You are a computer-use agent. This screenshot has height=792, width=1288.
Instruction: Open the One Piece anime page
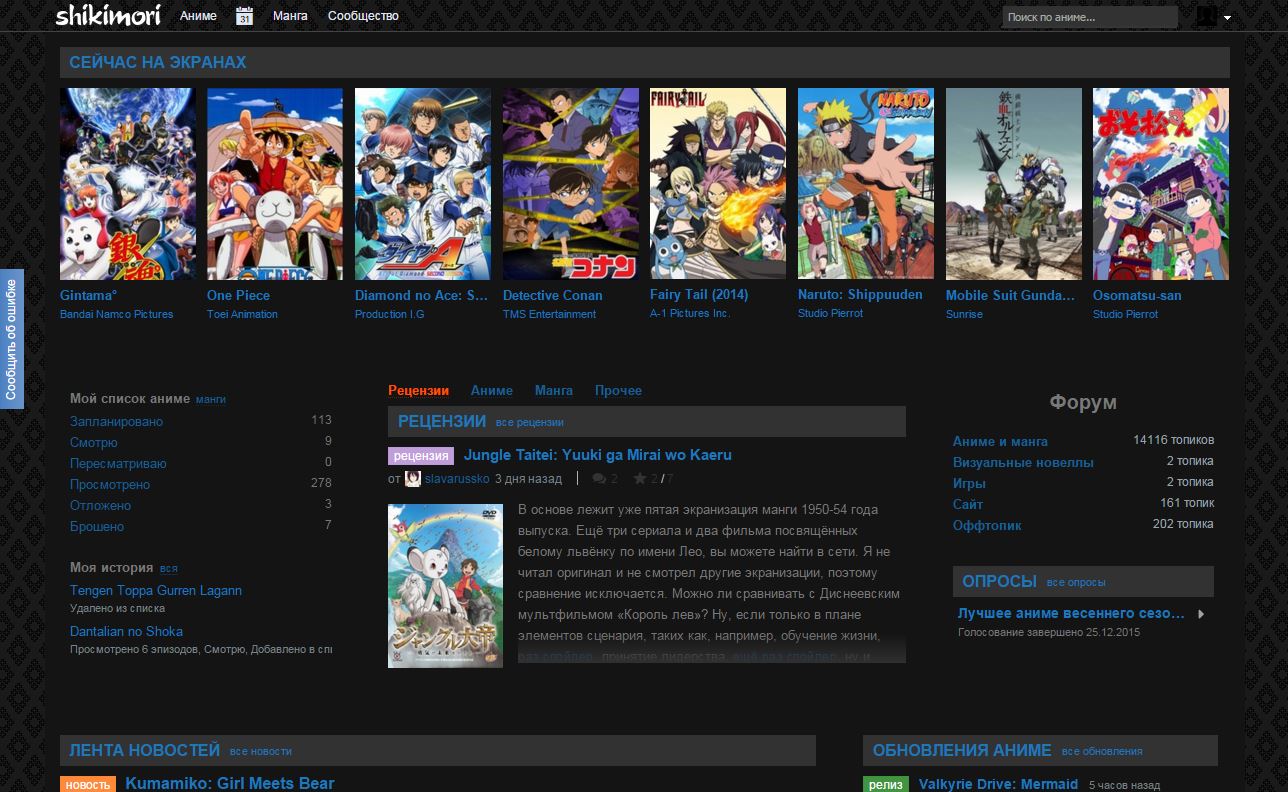[237, 294]
